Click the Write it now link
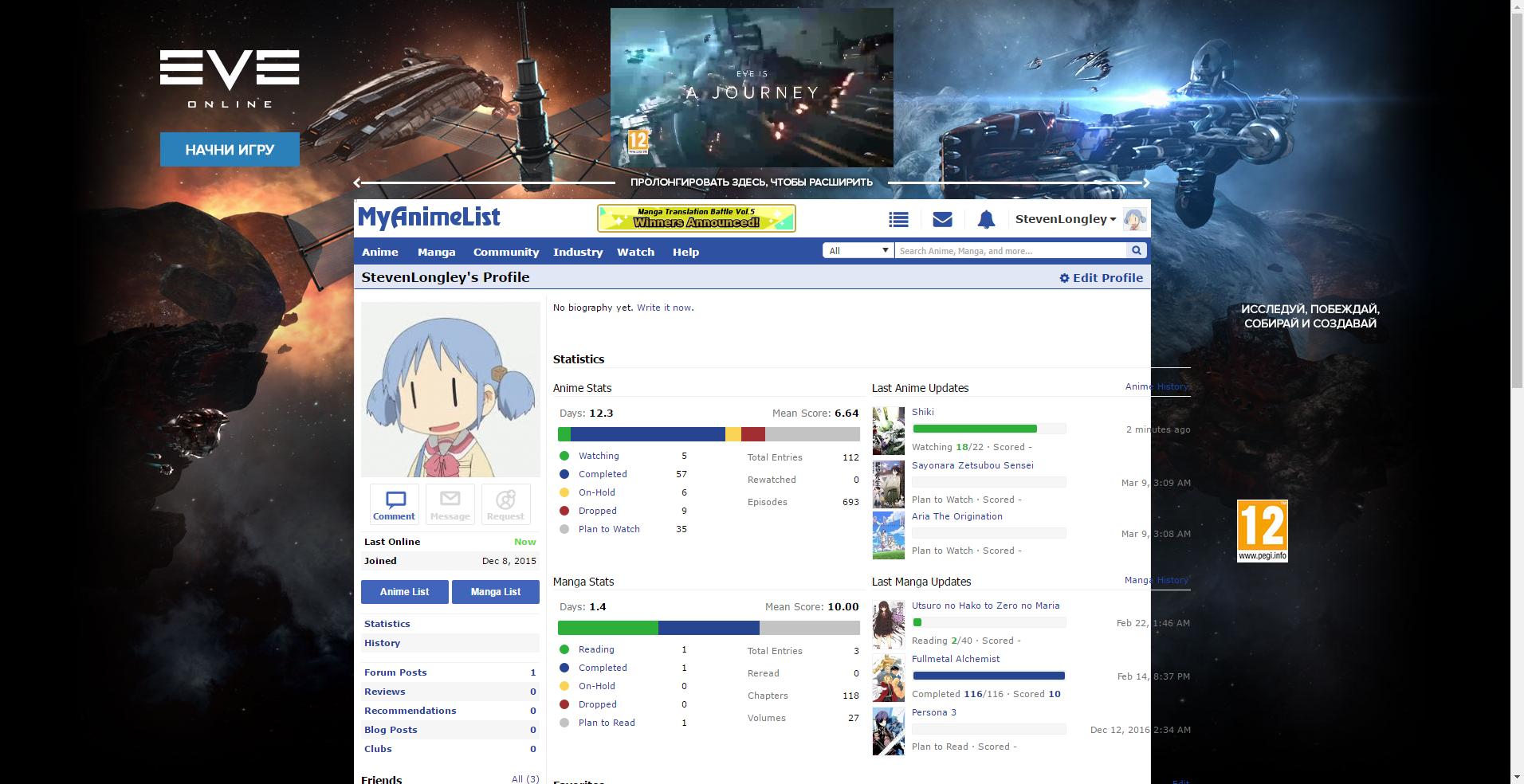Viewport: 1524px width, 784px height. coord(664,308)
